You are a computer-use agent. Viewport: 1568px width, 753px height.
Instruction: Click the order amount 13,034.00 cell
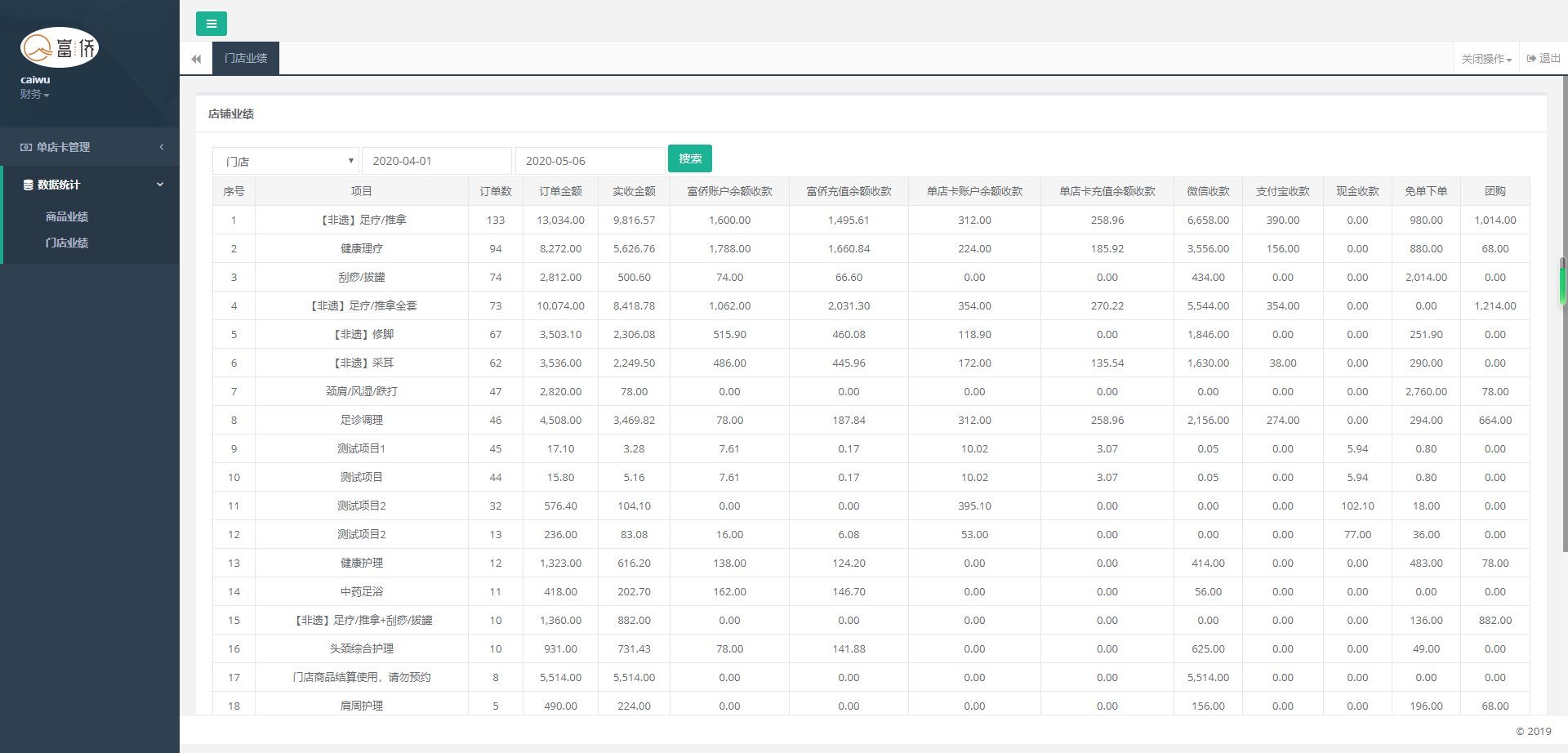point(560,220)
